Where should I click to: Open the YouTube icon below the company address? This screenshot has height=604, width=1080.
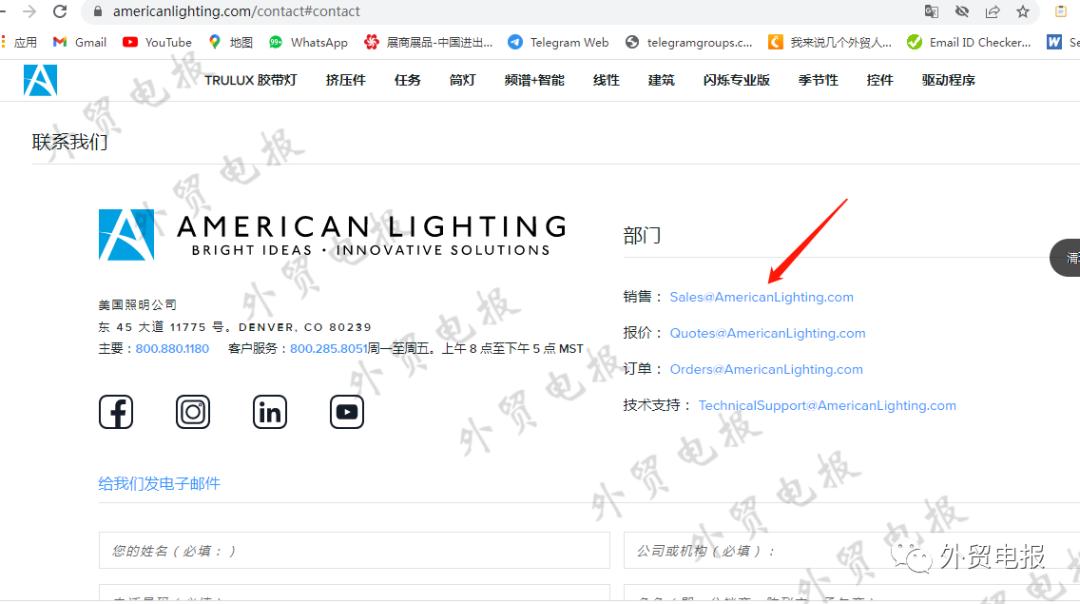[x=346, y=411]
